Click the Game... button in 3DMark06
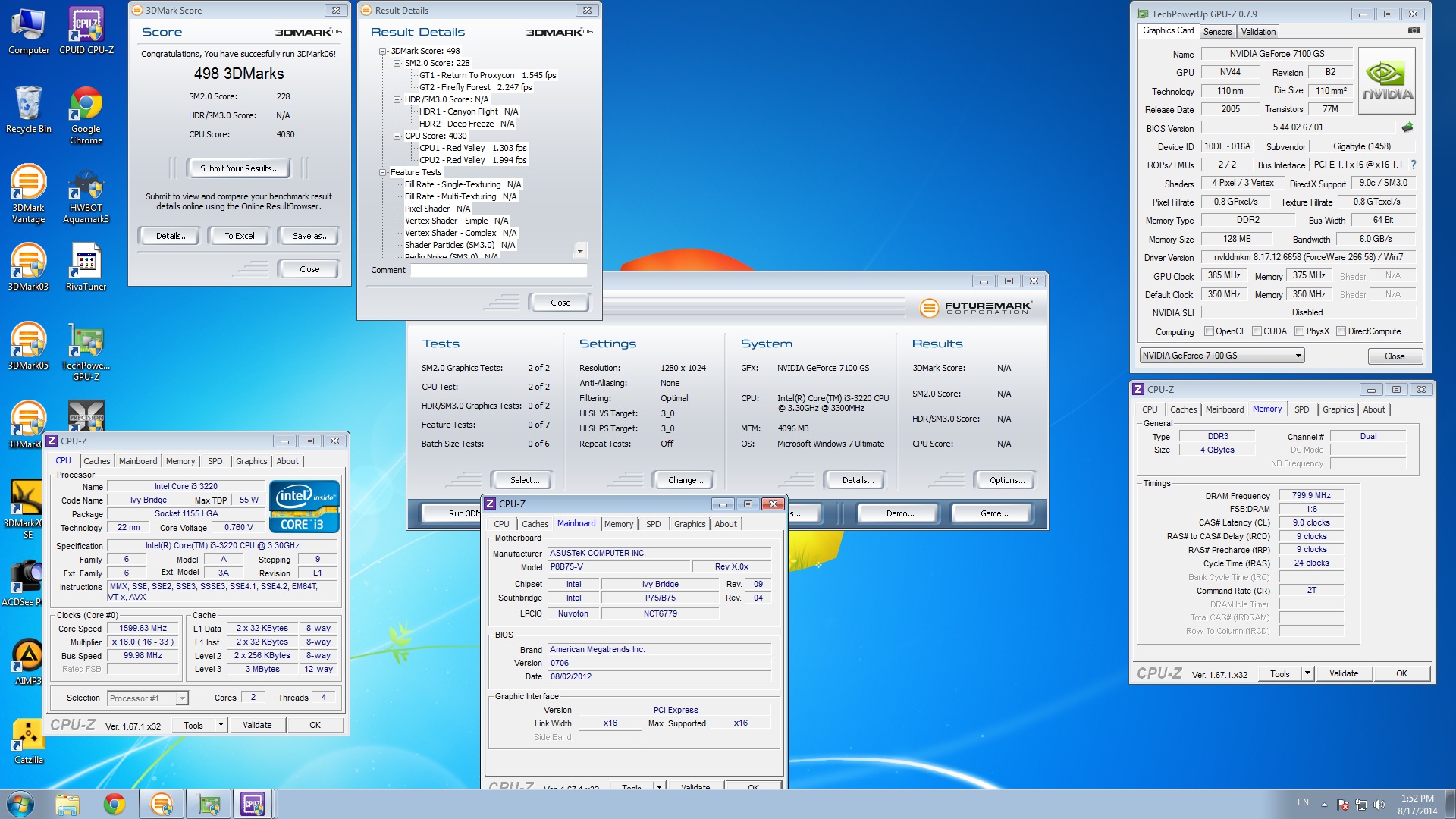Image resolution: width=1456 pixels, height=819 pixels. click(x=994, y=513)
